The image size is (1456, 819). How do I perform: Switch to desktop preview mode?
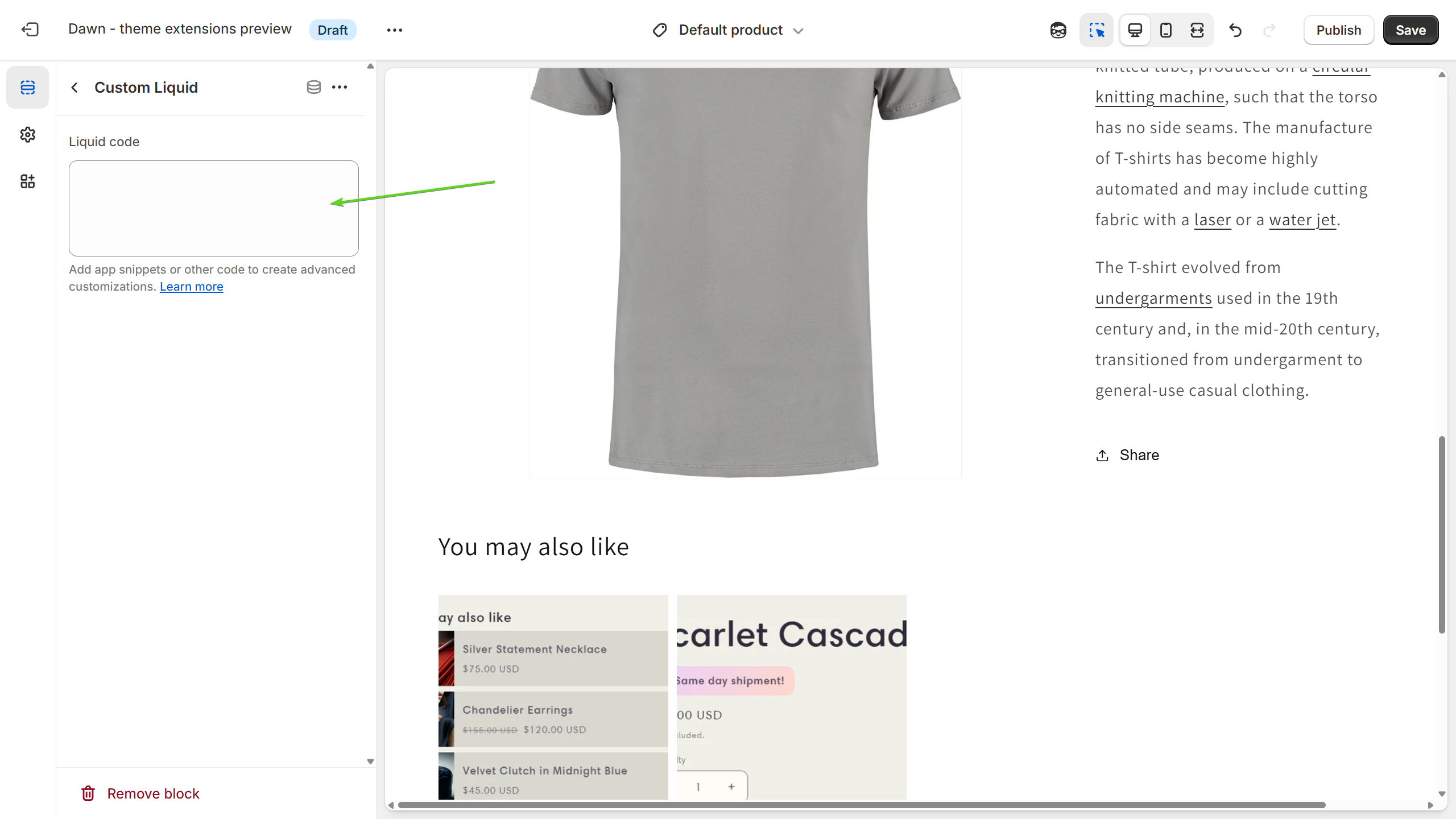tap(1135, 30)
